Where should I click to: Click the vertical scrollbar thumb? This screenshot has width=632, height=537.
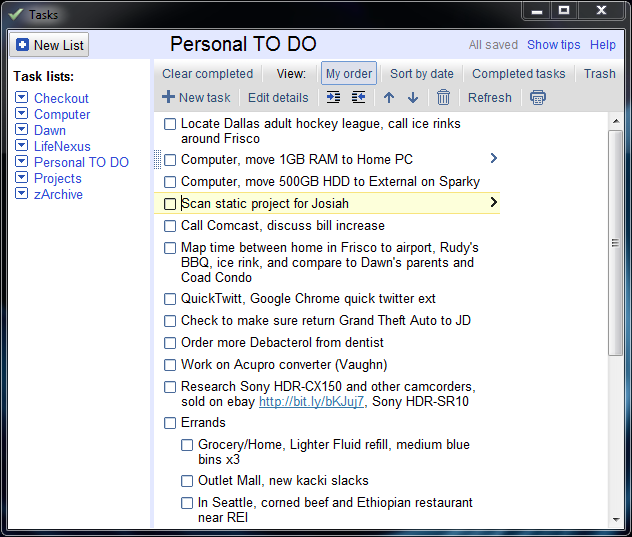coord(615,243)
